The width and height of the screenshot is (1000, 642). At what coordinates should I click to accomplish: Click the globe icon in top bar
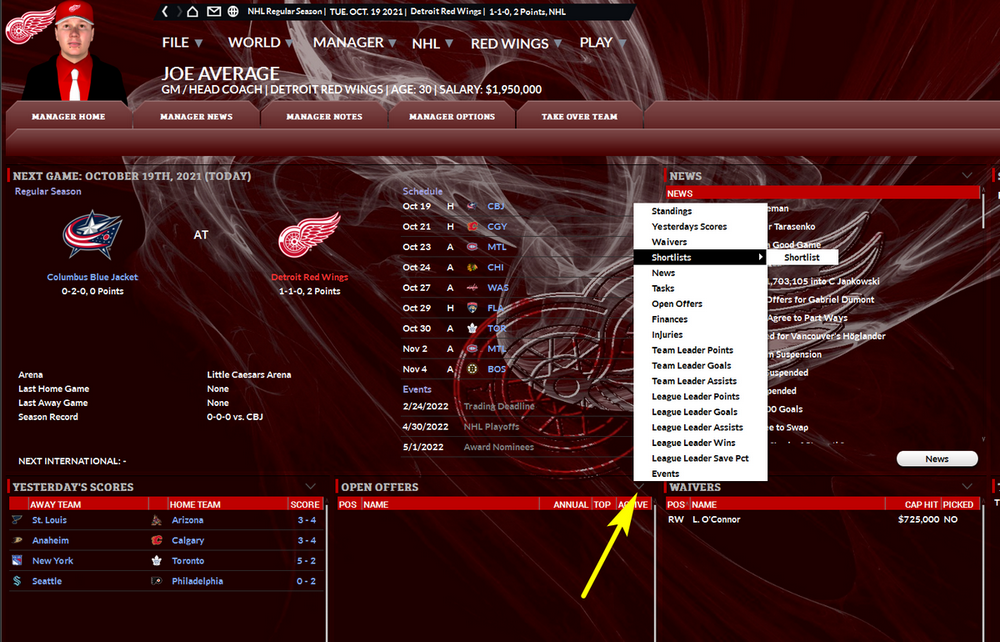tap(233, 12)
